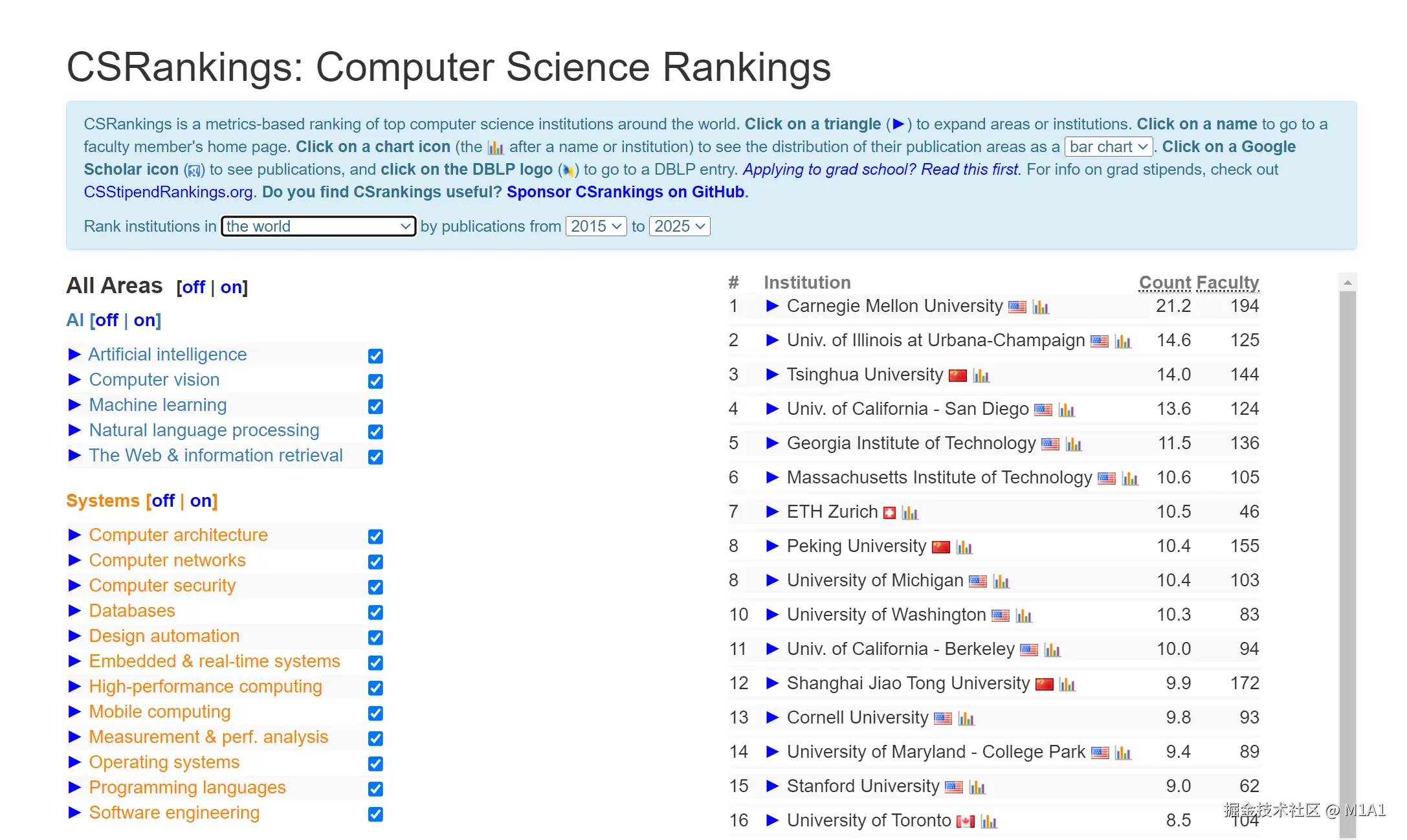Viewport: 1407px width, 840px height.
Task: Uncheck the Computer vision checkbox
Action: [375, 381]
